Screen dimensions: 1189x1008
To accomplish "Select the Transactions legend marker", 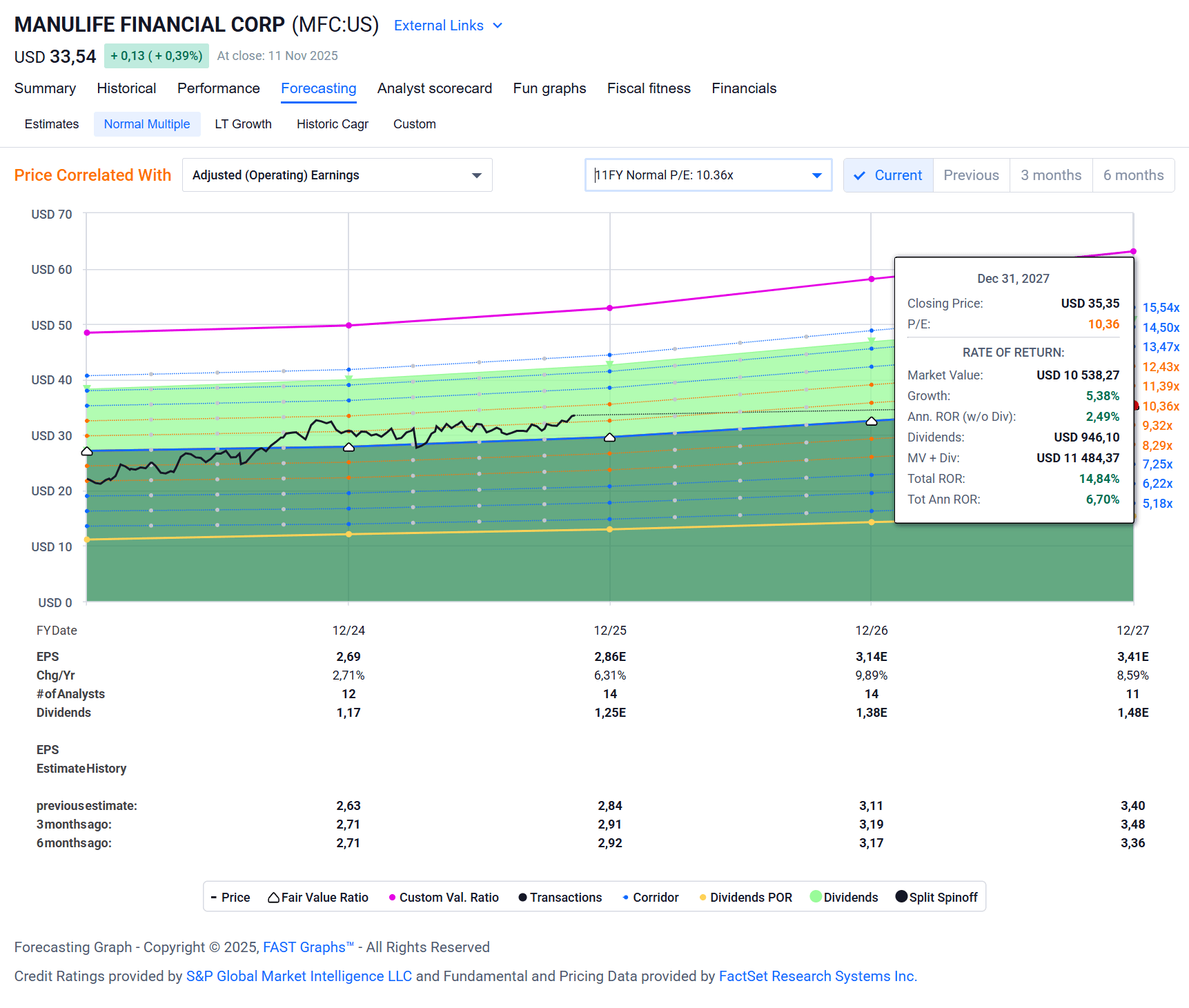I will (523, 897).
